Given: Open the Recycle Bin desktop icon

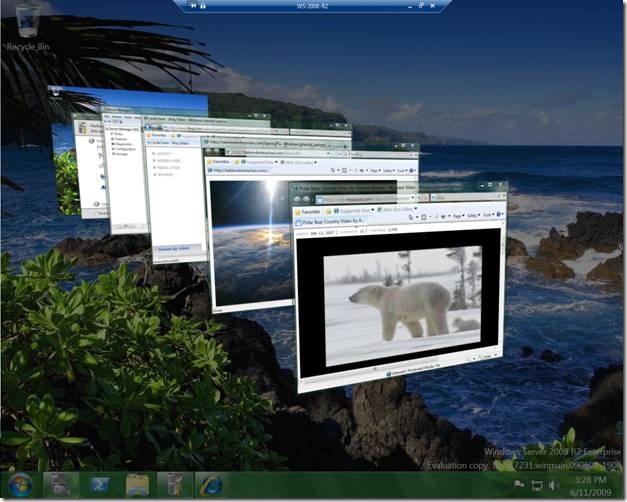Looking at the screenshot, I should pos(27,22).
